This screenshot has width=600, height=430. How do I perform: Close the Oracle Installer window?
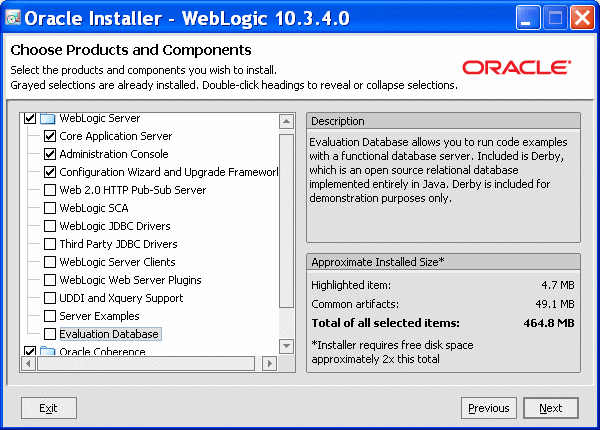pos(582,18)
